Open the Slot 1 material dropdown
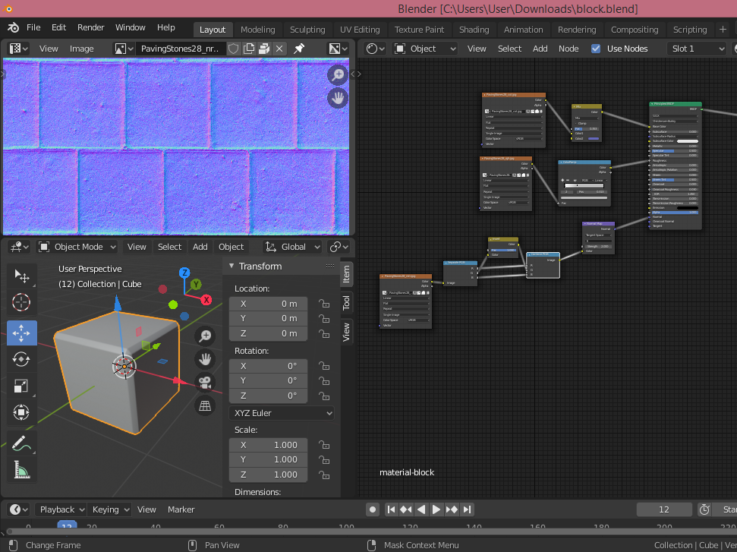 coord(697,48)
